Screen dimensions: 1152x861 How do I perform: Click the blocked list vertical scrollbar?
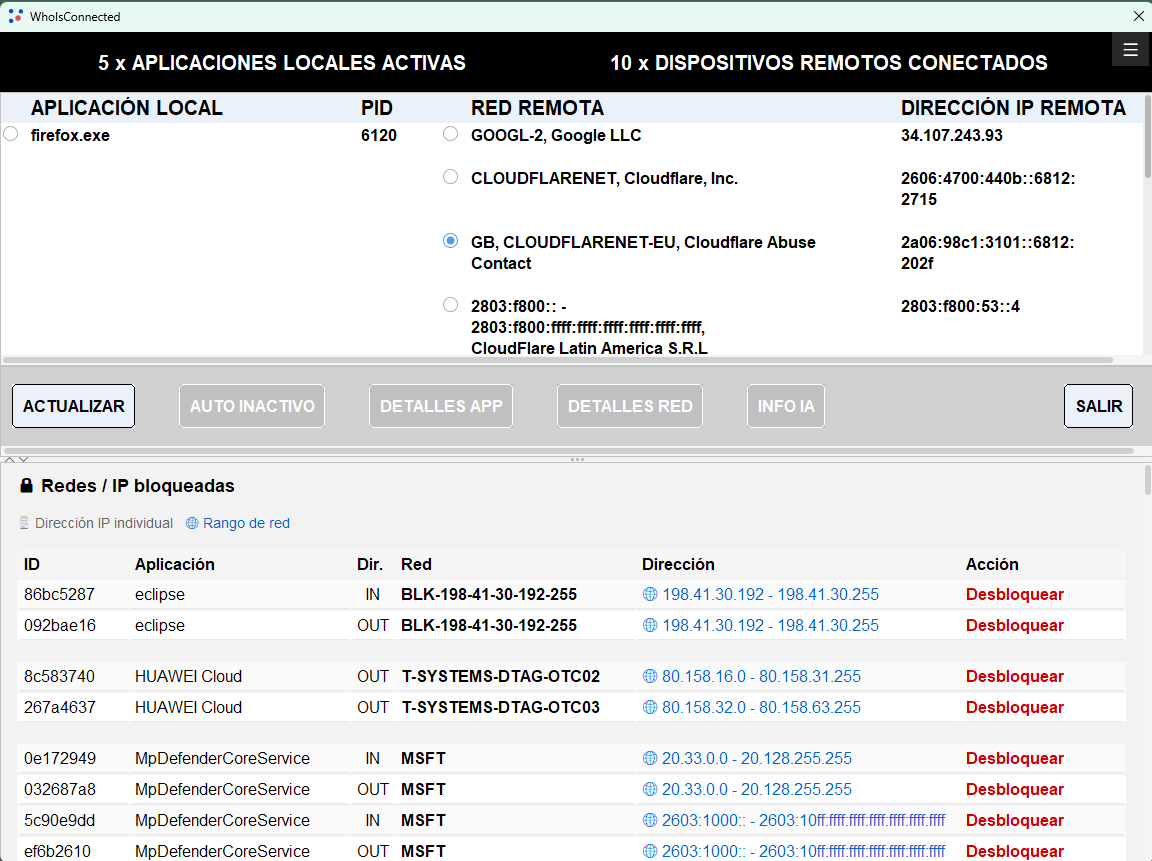1148,480
